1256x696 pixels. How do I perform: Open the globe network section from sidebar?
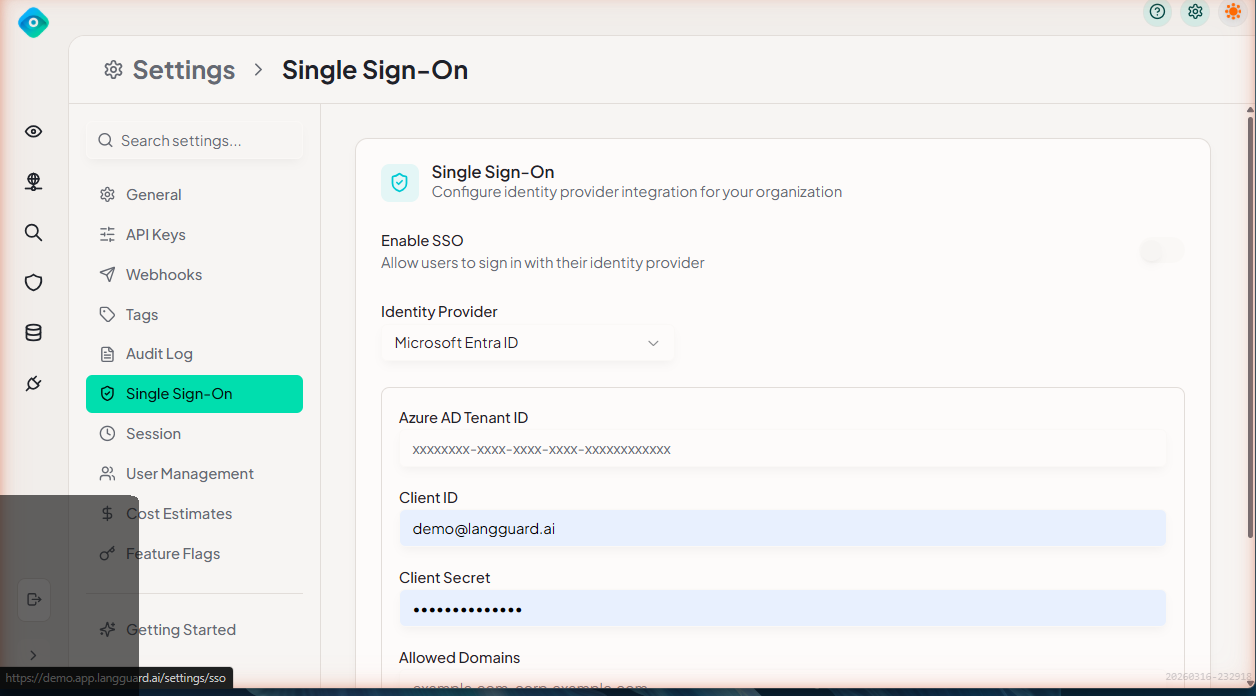(x=33, y=182)
